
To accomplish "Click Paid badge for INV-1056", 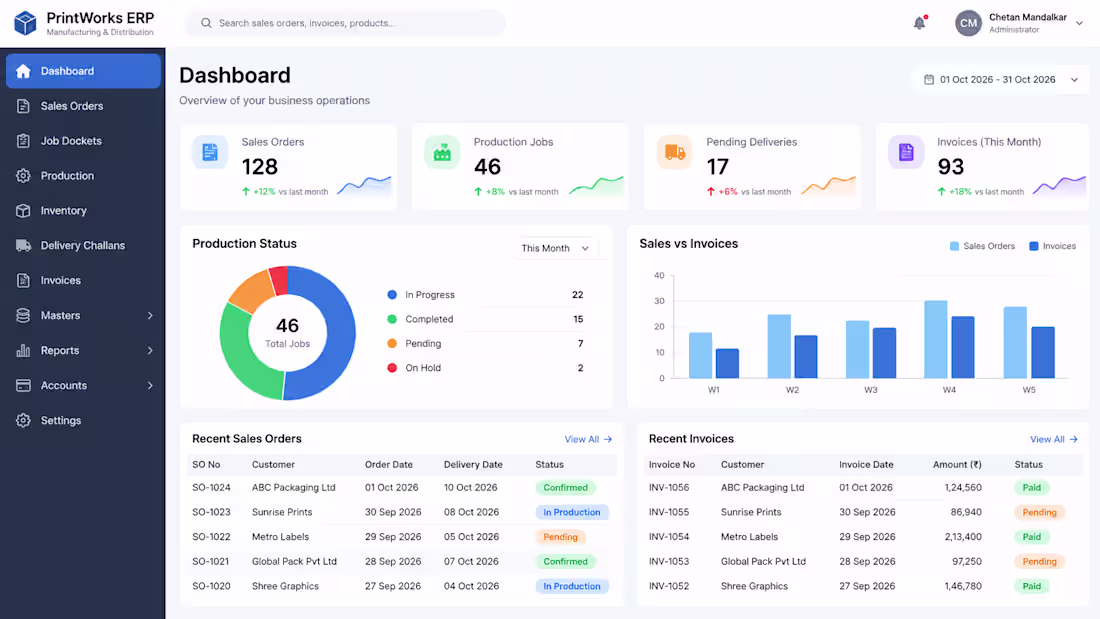I will pos(1031,488).
